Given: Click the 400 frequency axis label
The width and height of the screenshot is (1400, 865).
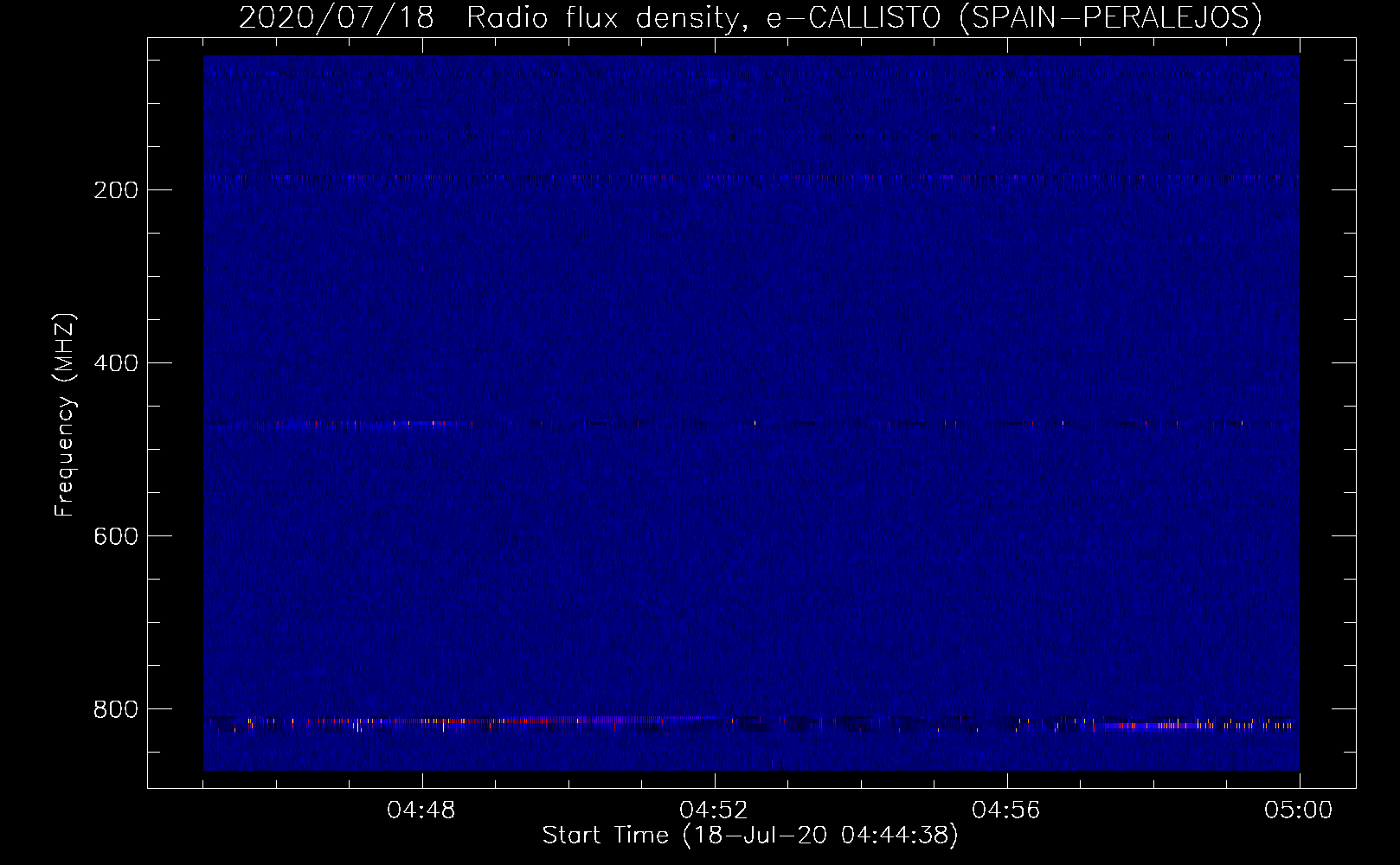Looking at the screenshot, I should (116, 363).
